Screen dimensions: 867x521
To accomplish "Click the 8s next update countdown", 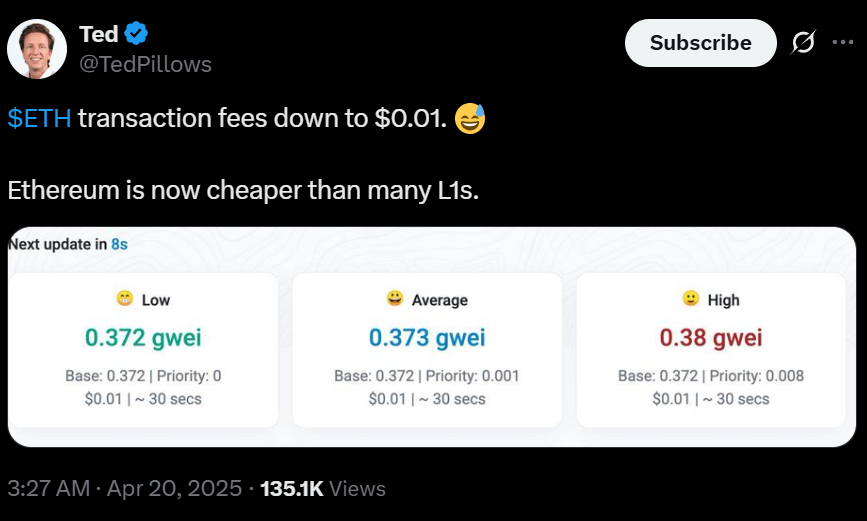I will [119, 243].
